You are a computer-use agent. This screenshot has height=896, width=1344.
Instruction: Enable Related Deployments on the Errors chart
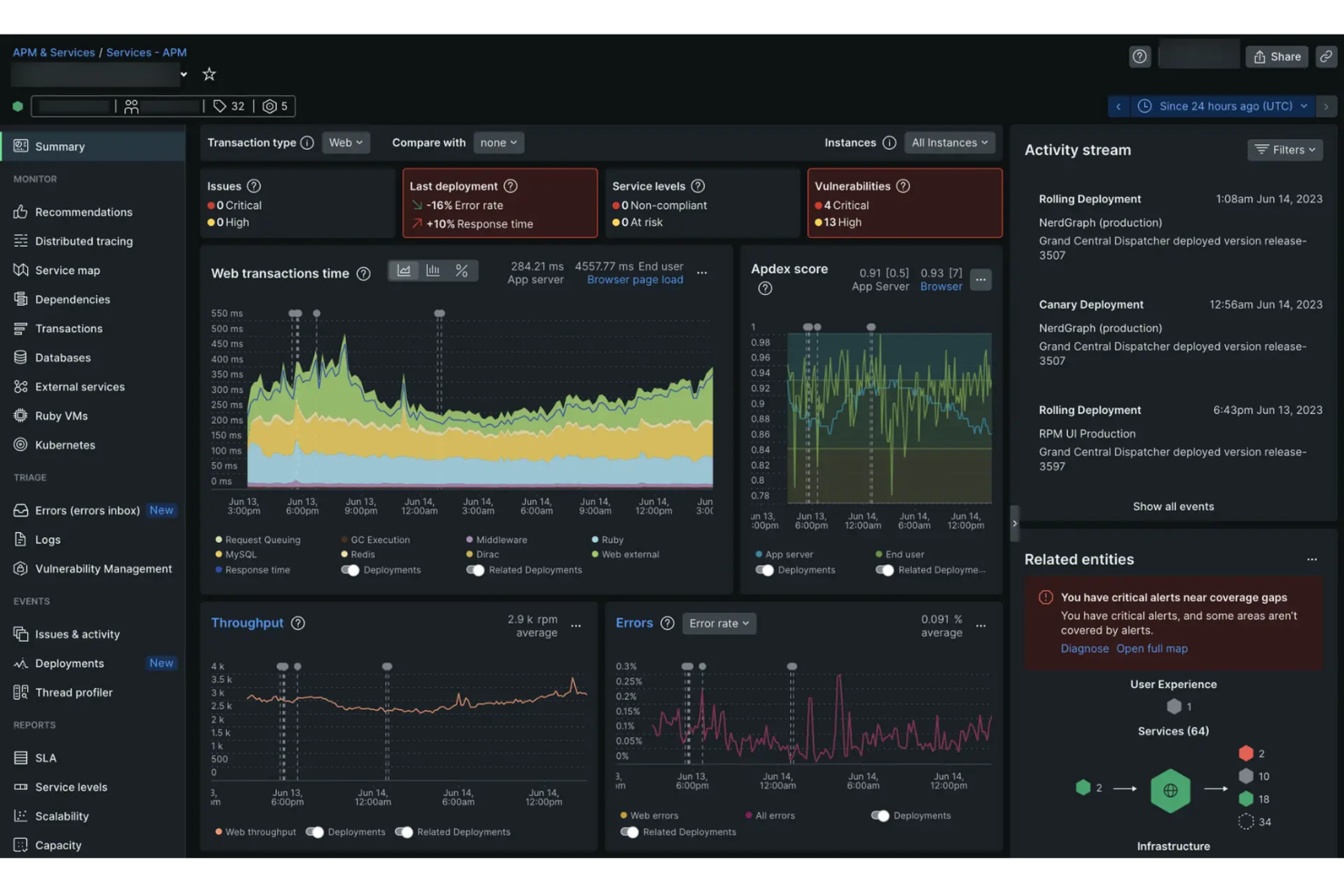630,832
